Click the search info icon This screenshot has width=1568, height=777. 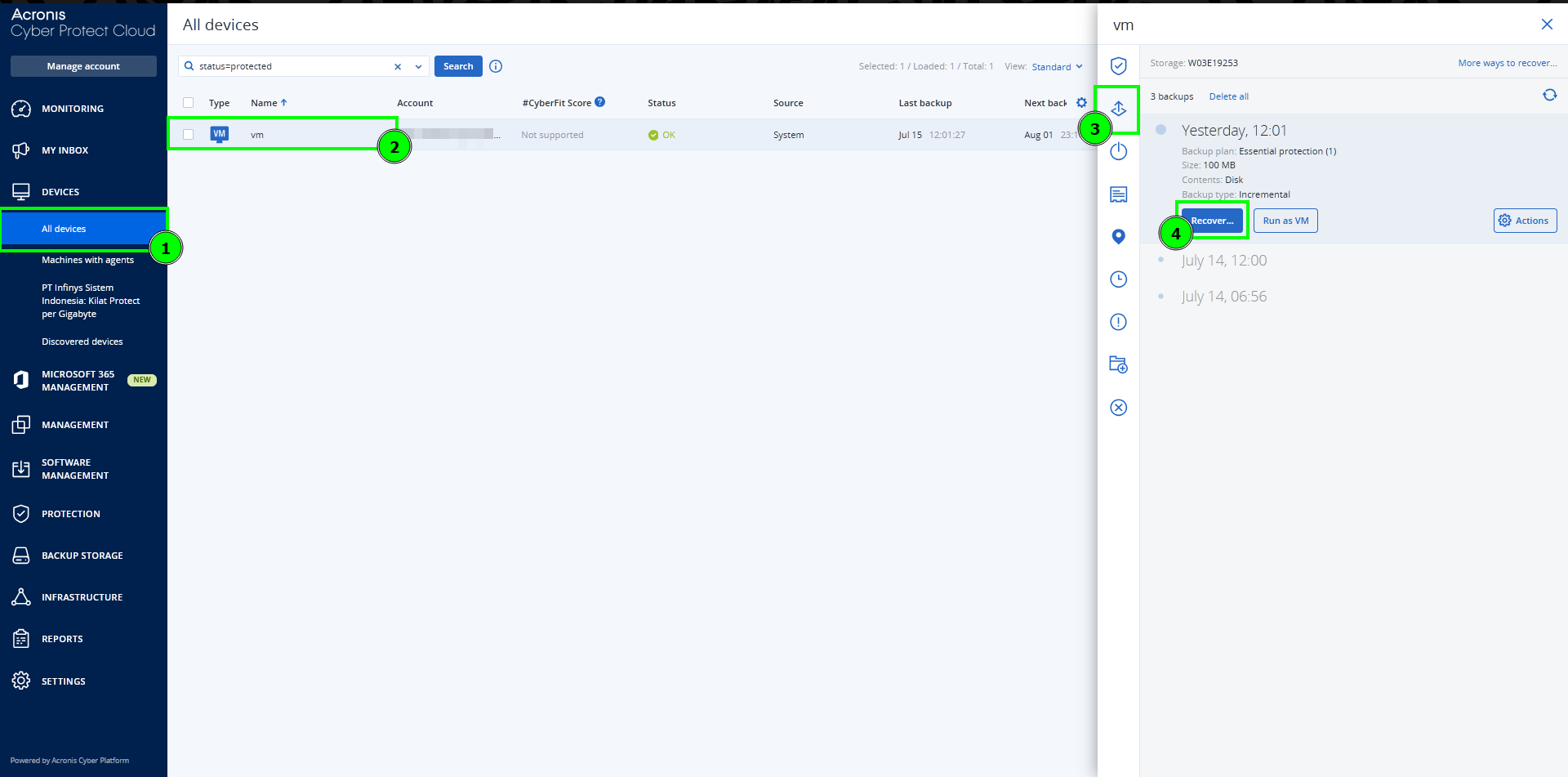coord(496,66)
